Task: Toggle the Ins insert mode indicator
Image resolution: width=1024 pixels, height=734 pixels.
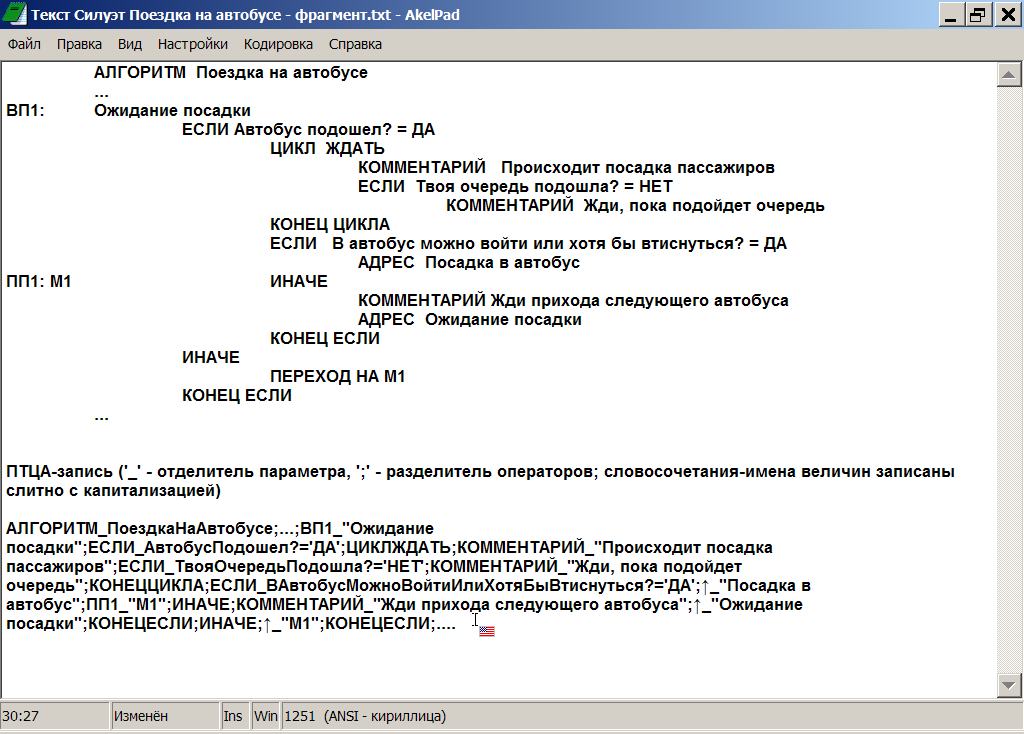Action: coord(233,716)
